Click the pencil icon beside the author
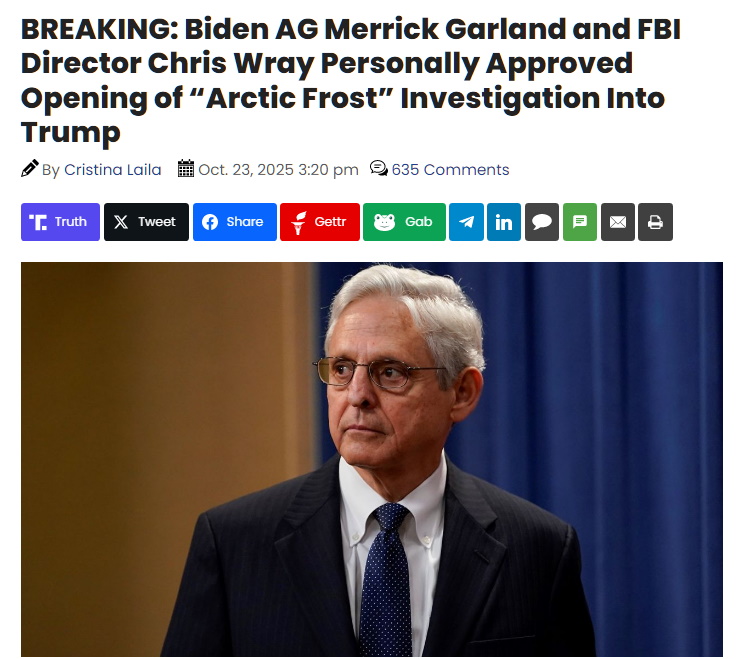Screen dimensions: 738x659 click(30, 169)
